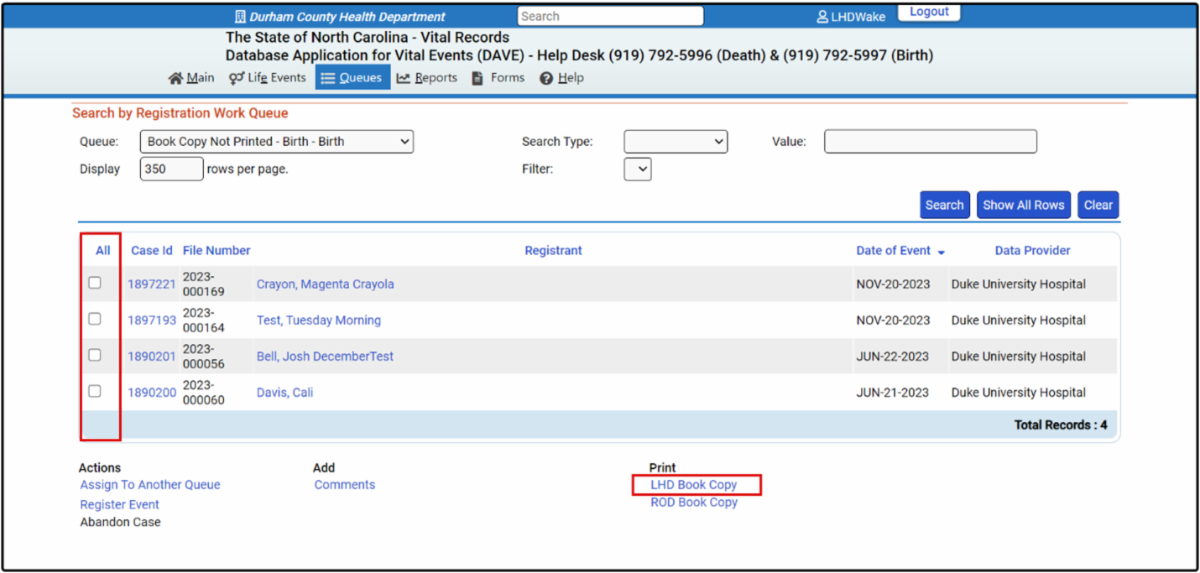Click the date JUN-21-2023
The image size is (1200, 573).
[892, 393]
